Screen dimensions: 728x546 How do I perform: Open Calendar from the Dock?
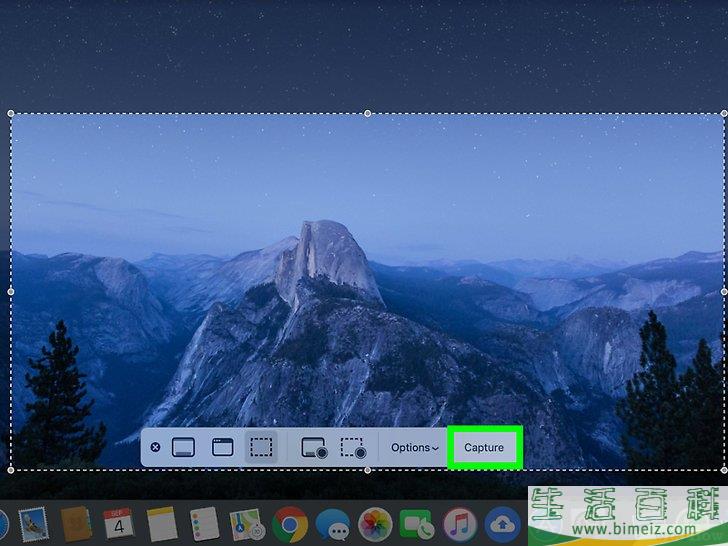(118, 524)
